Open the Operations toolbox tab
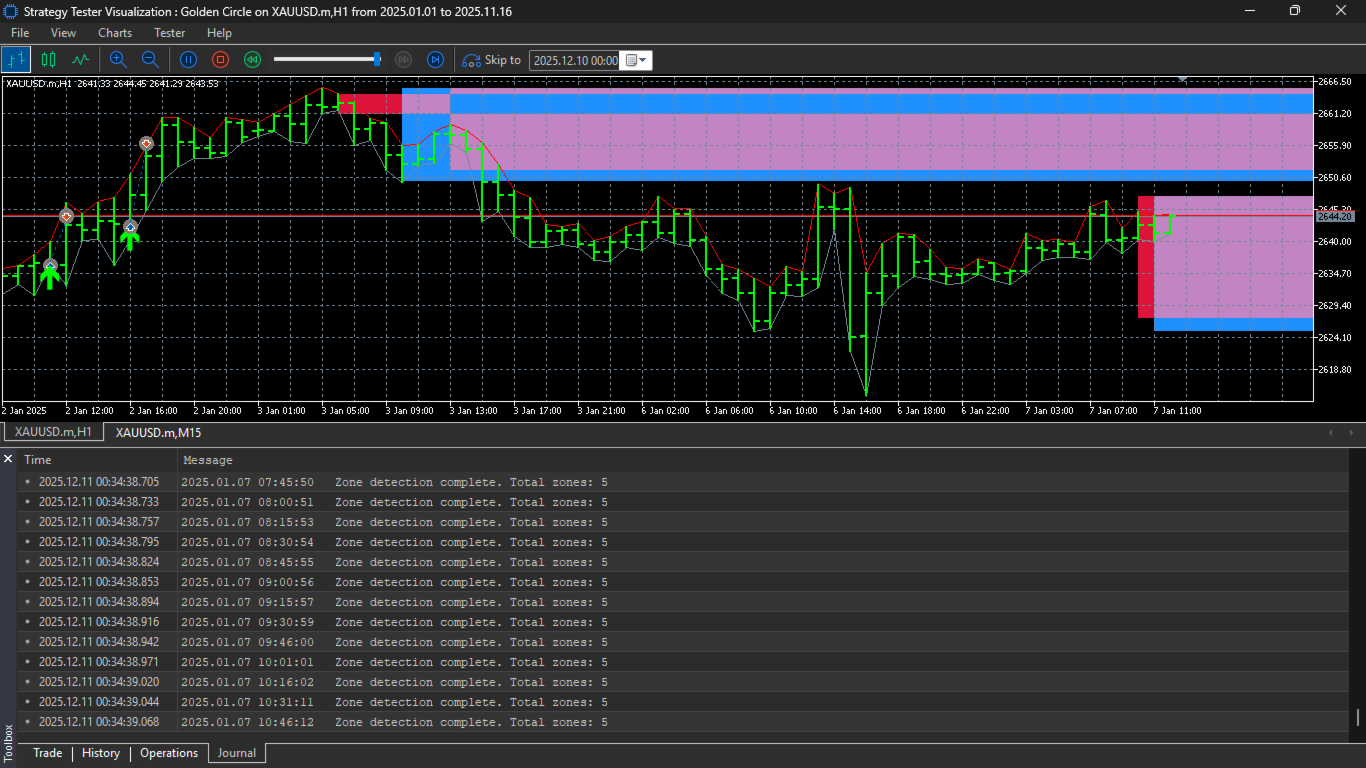 click(169, 753)
